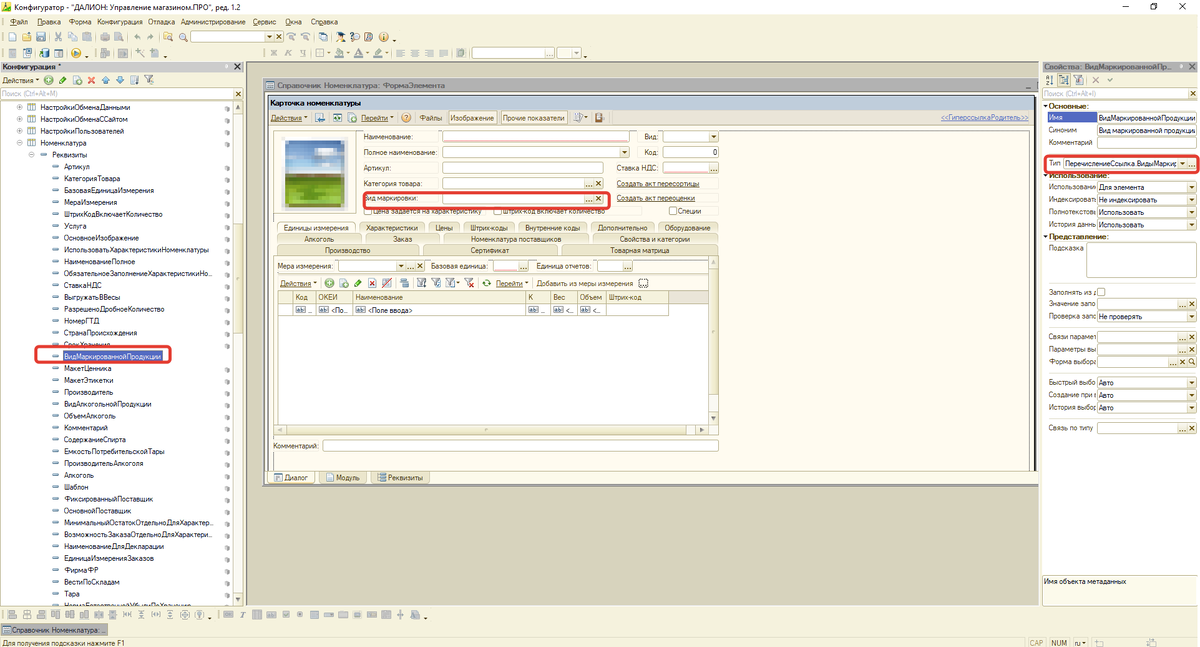Open the fill color bucket tool
The height and width of the screenshot is (647, 1200).
340,53
